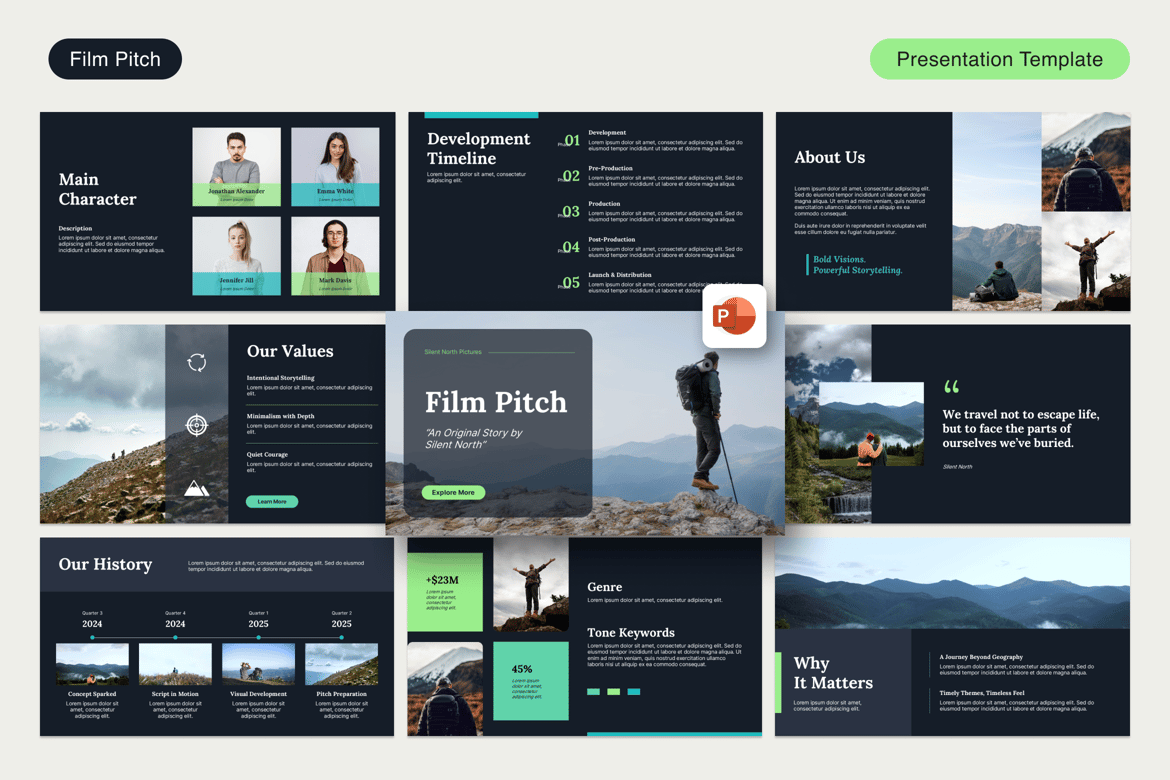Click the large Film Pitch cover title

(x=496, y=402)
